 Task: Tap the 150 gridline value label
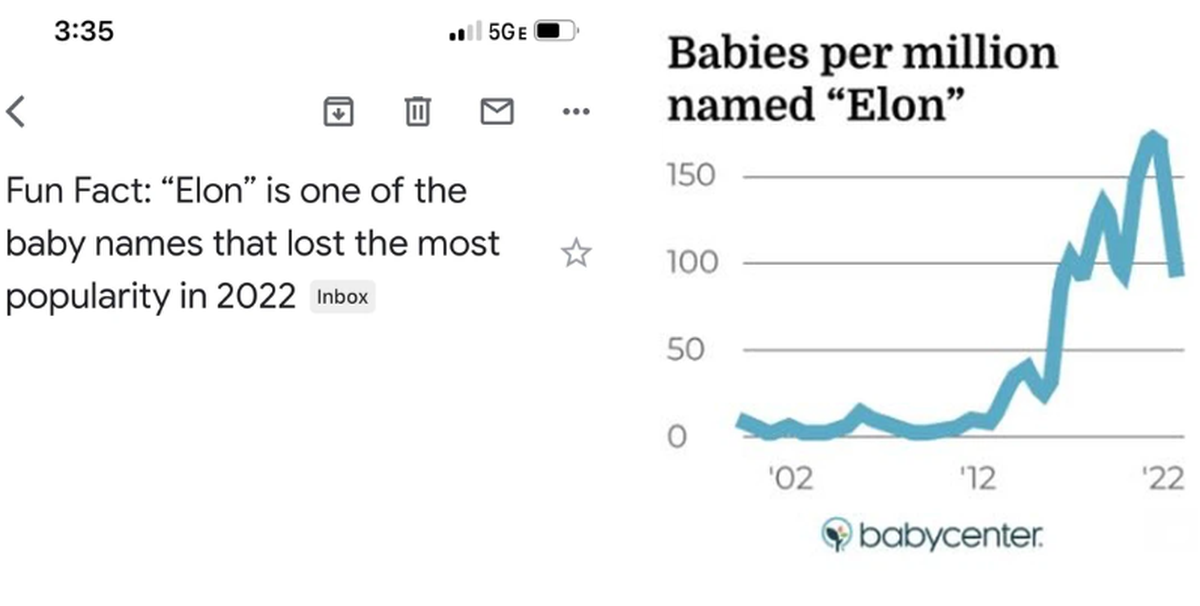[x=691, y=177]
